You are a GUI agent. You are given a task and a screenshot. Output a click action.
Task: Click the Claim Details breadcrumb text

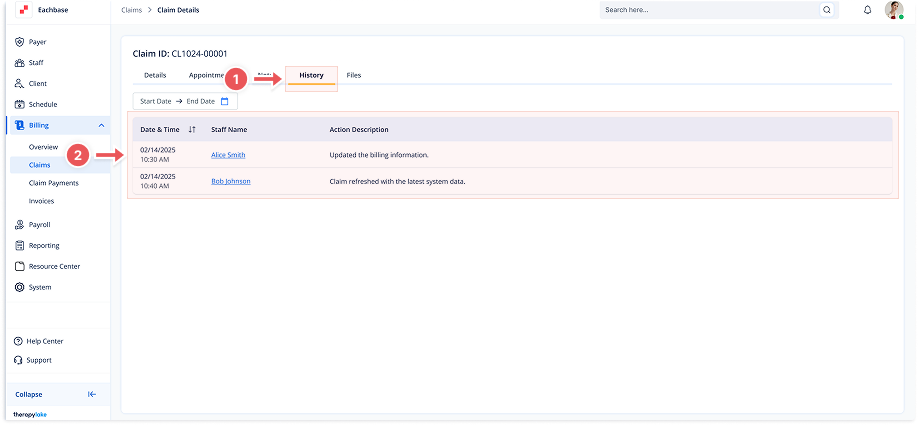178,10
